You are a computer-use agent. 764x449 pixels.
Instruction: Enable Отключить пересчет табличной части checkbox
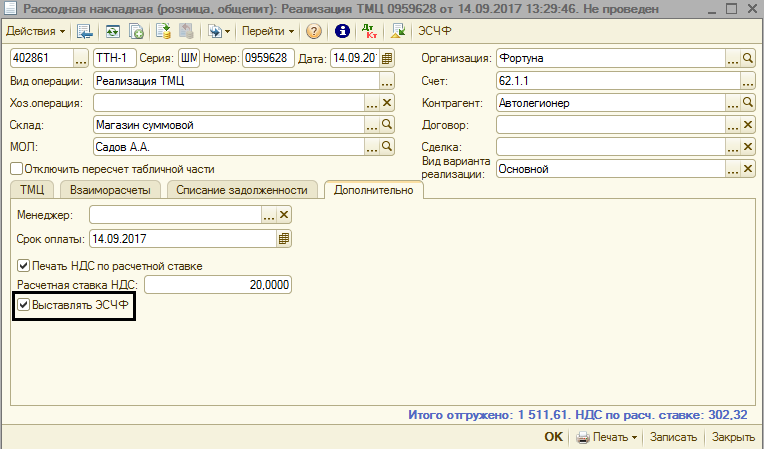[x=16, y=169]
